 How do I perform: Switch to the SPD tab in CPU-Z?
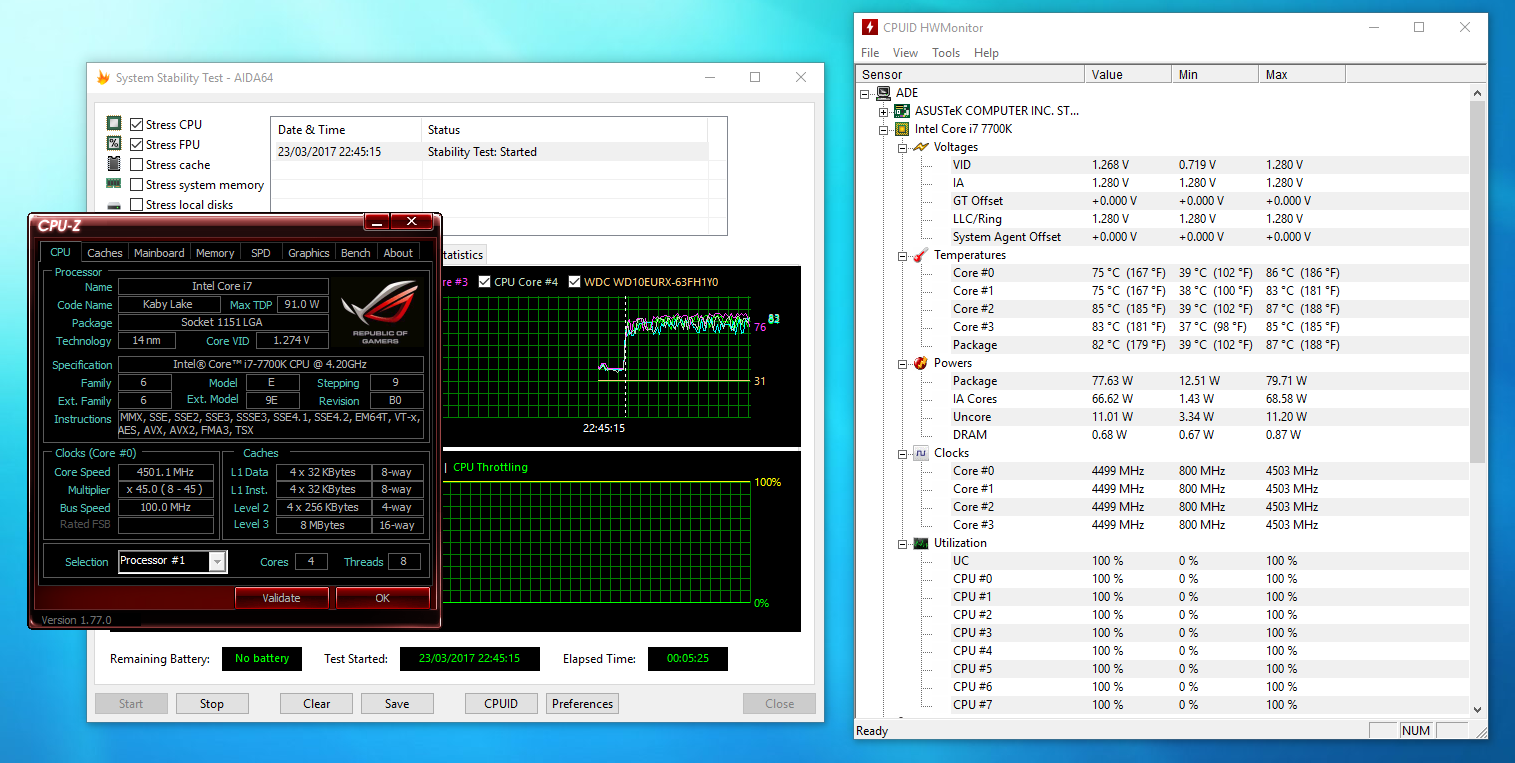(x=261, y=253)
